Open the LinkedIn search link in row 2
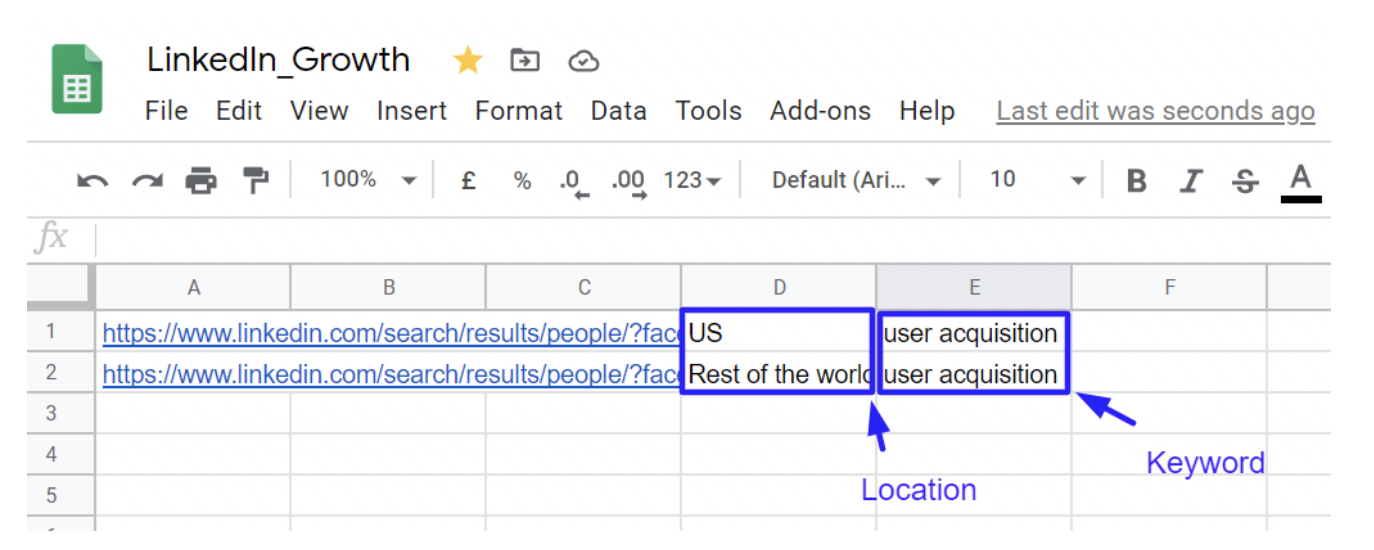1374x550 pixels. (x=392, y=374)
